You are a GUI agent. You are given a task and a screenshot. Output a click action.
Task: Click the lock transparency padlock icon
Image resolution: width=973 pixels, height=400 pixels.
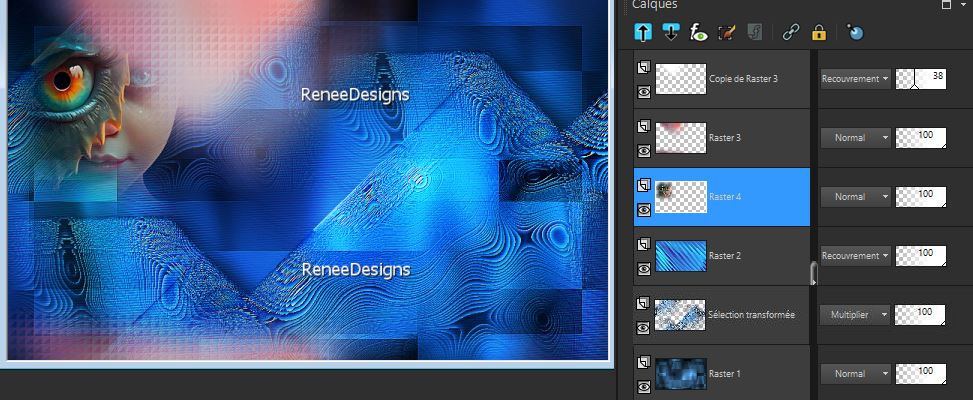pos(819,32)
